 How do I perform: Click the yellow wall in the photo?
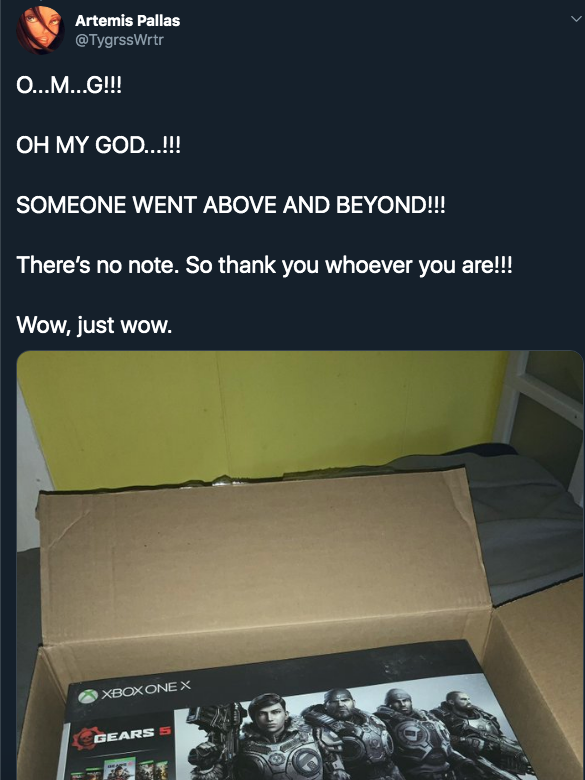coord(259,413)
